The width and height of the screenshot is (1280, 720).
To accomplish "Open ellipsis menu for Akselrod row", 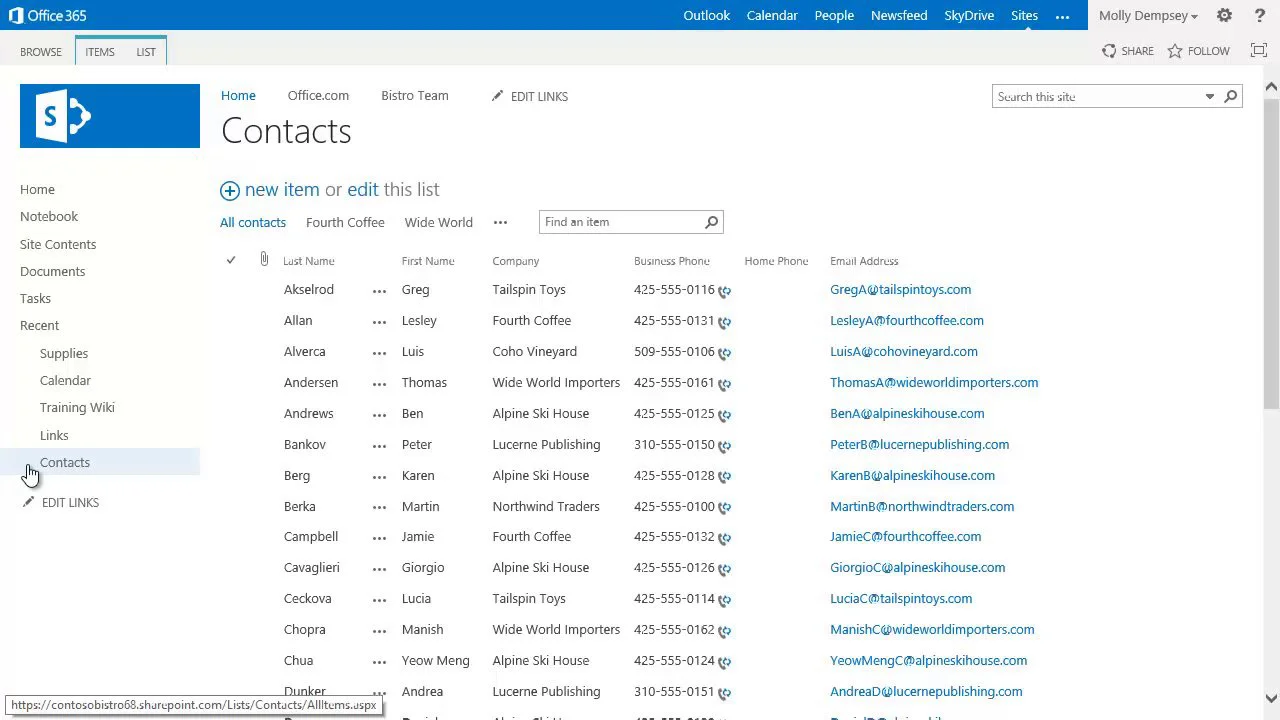I will click(x=379, y=291).
